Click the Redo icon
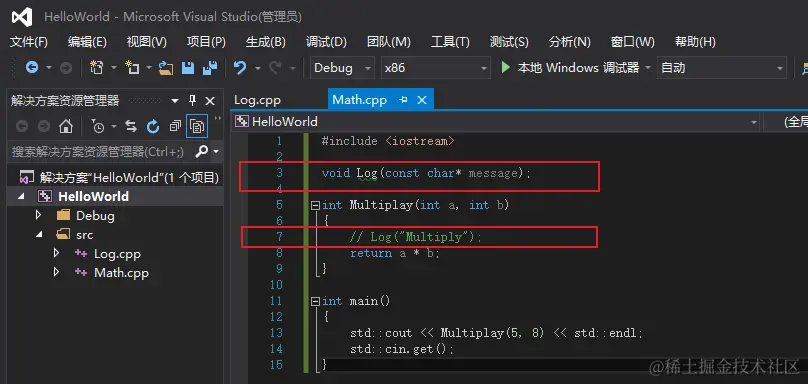Viewport: 808px width, 384px height. coord(276,68)
